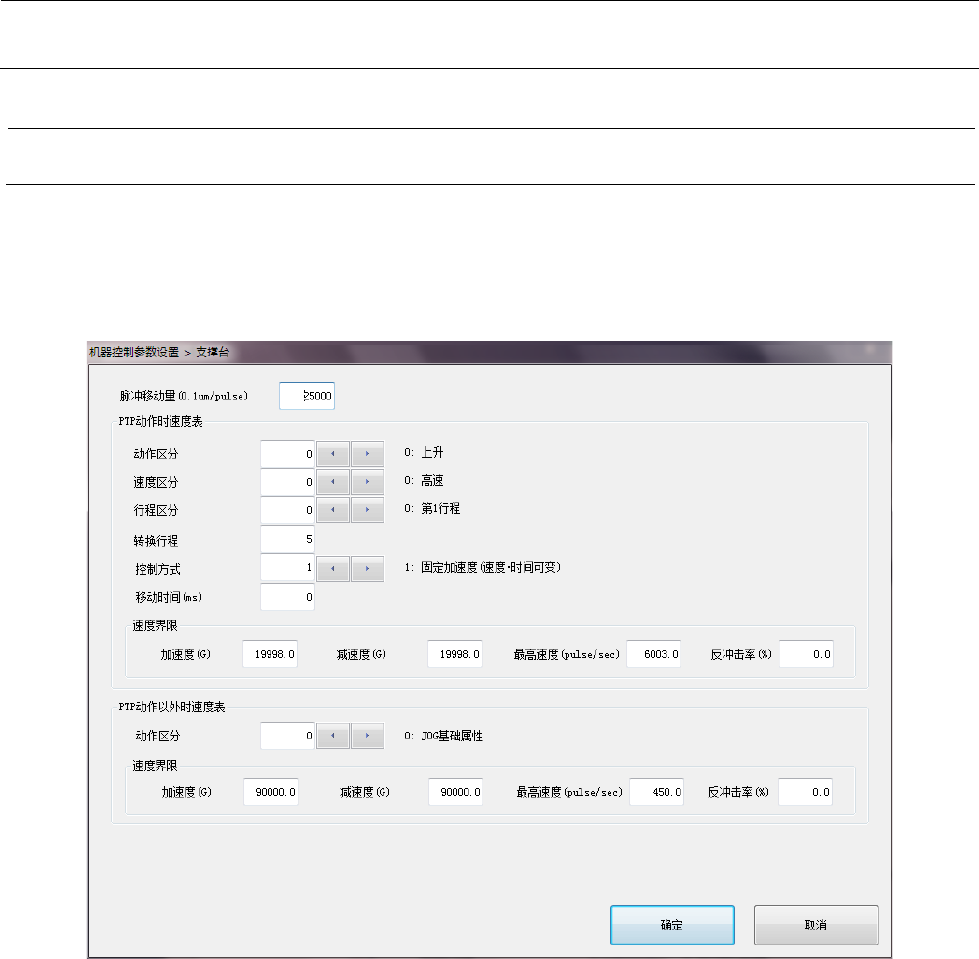The width and height of the screenshot is (979, 959).
Task: Edit 反冲击率 field in PTP动作时速度表
Action: [x=806, y=654]
